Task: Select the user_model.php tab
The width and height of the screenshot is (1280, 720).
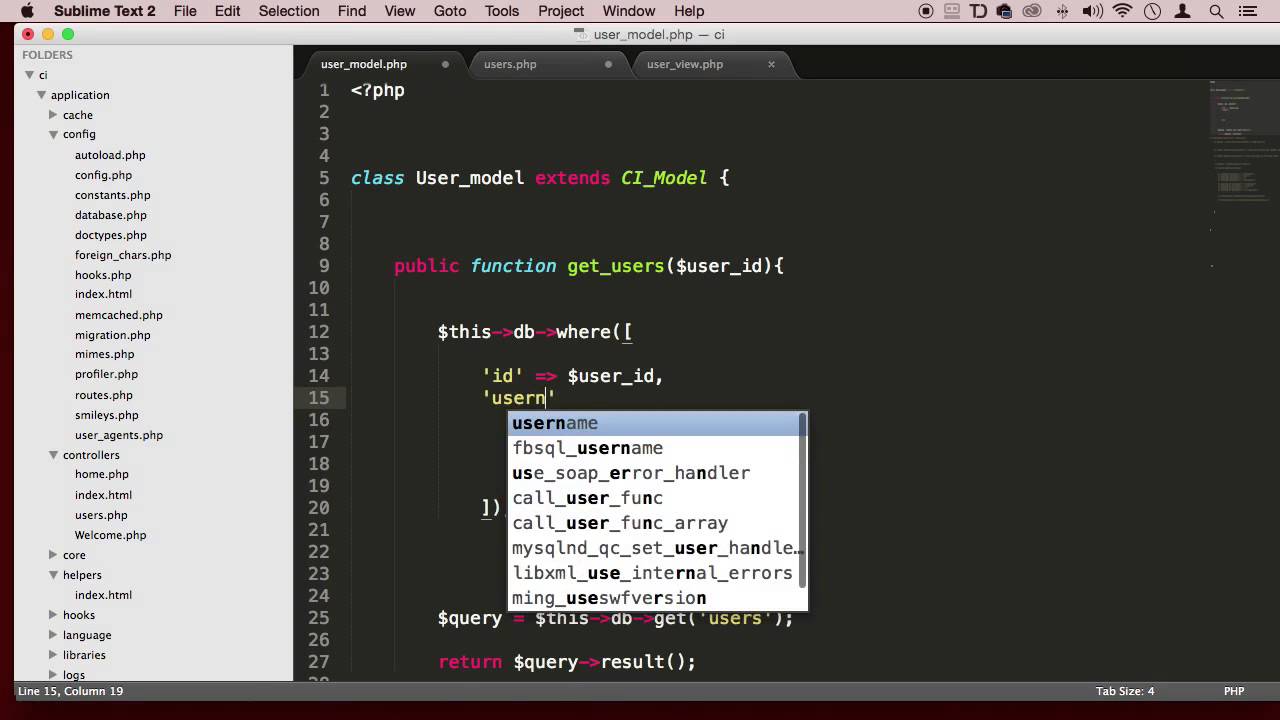Action: [x=364, y=64]
